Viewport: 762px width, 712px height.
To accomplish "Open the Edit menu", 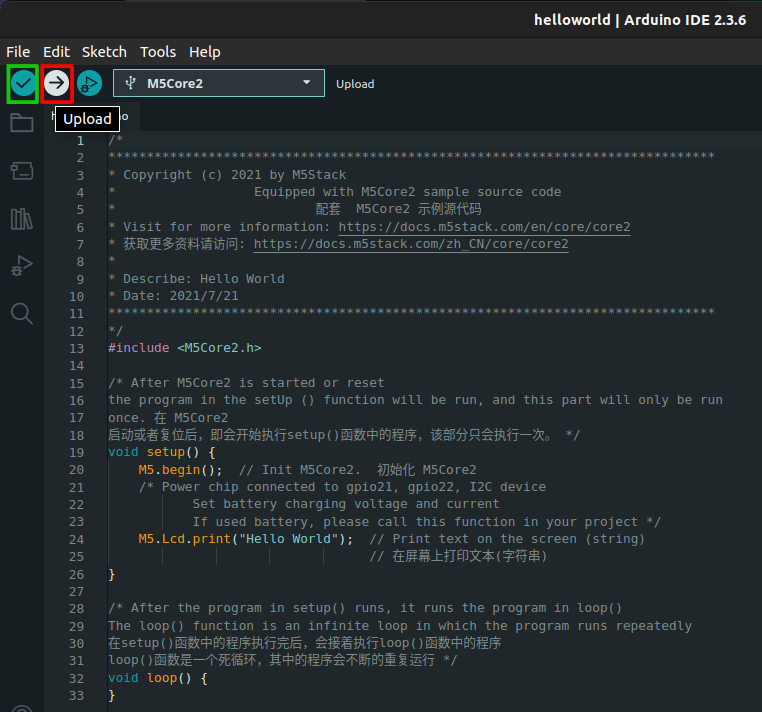I will click(56, 52).
